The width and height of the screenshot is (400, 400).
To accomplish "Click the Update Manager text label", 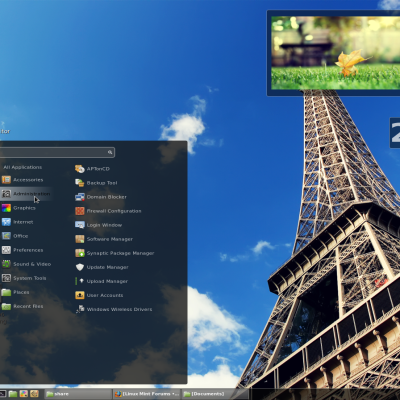I will (x=108, y=267).
